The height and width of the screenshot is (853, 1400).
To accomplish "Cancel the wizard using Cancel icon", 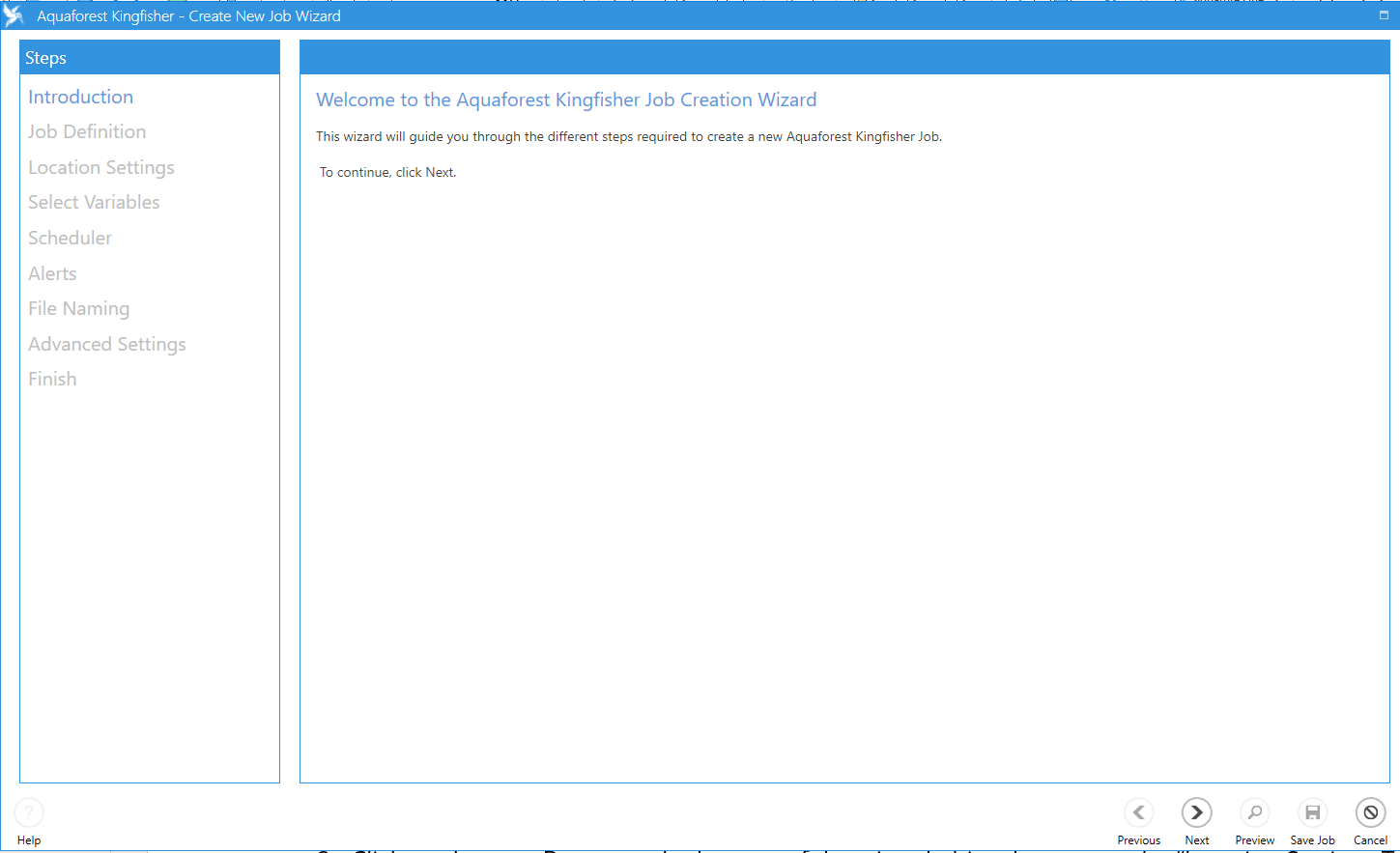I will pyautogui.click(x=1370, y=812).
